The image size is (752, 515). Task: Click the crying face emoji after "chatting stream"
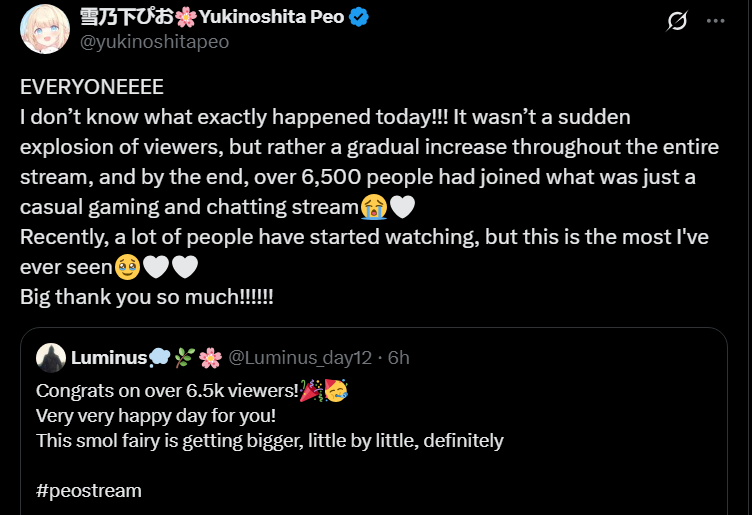pyautogui.click(x=374, y=208)
